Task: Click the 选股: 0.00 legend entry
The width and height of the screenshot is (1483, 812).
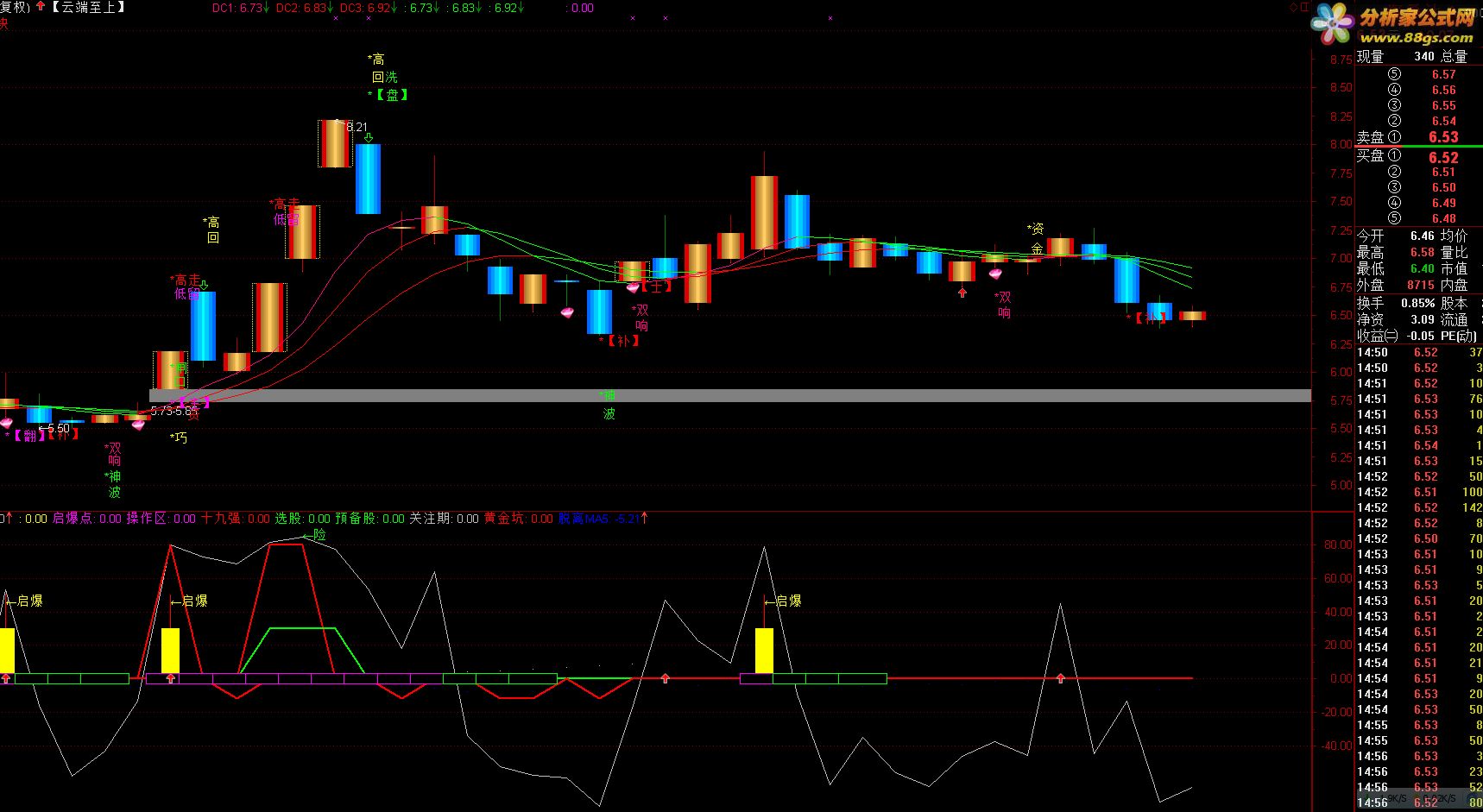Action: (x=303, y=519)
